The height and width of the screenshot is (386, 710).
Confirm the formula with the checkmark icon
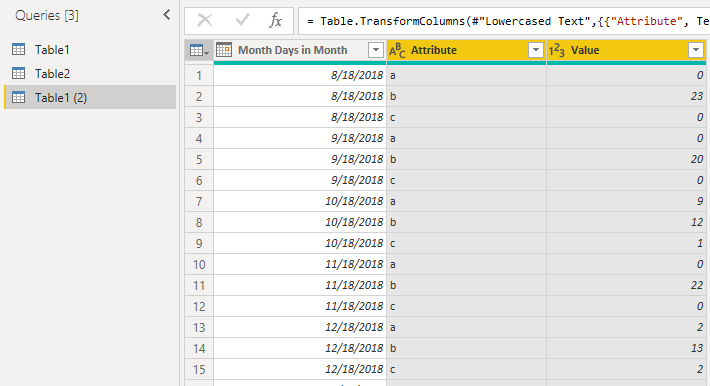[x=242, y=20]
